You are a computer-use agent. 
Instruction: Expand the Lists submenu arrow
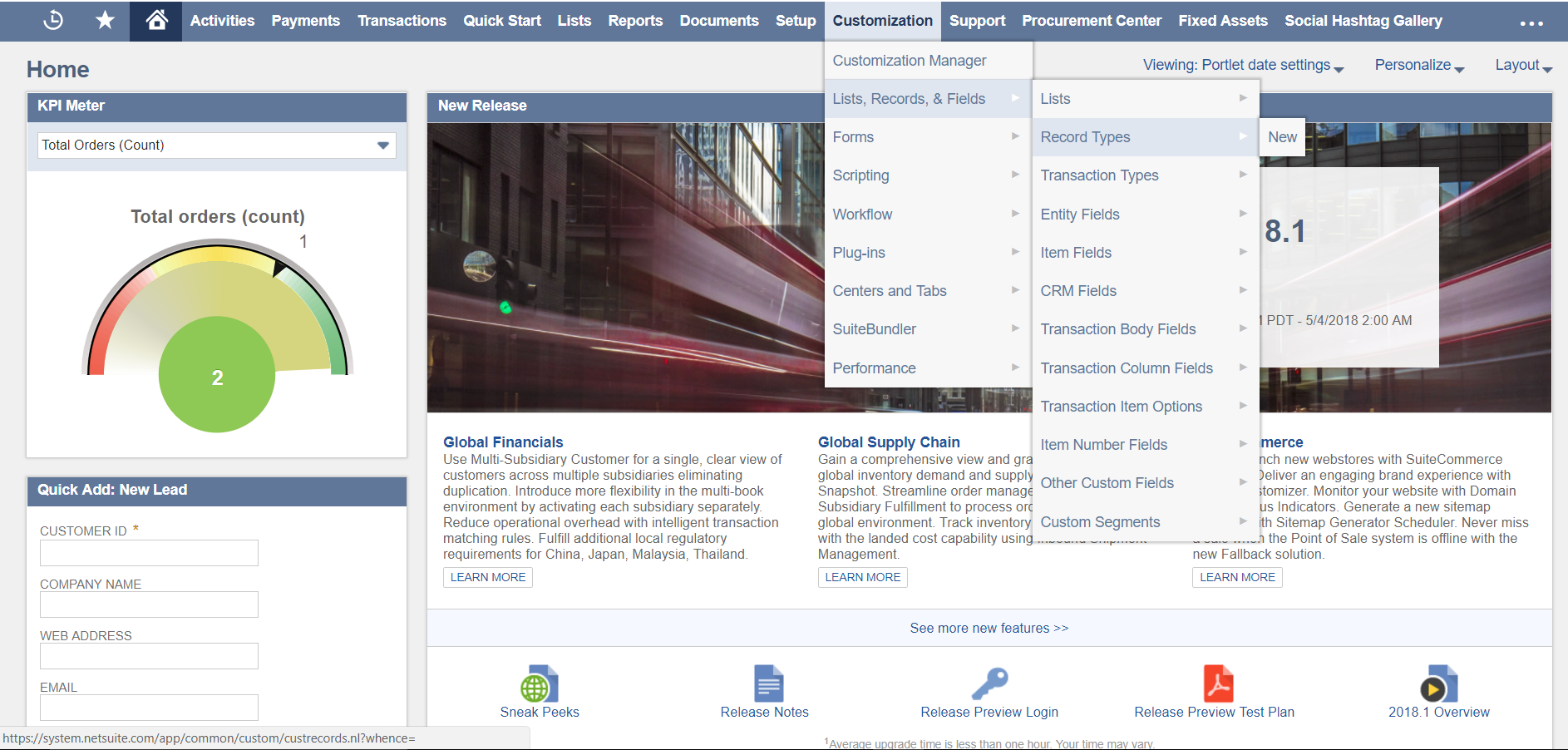[x=1243, y=98]
